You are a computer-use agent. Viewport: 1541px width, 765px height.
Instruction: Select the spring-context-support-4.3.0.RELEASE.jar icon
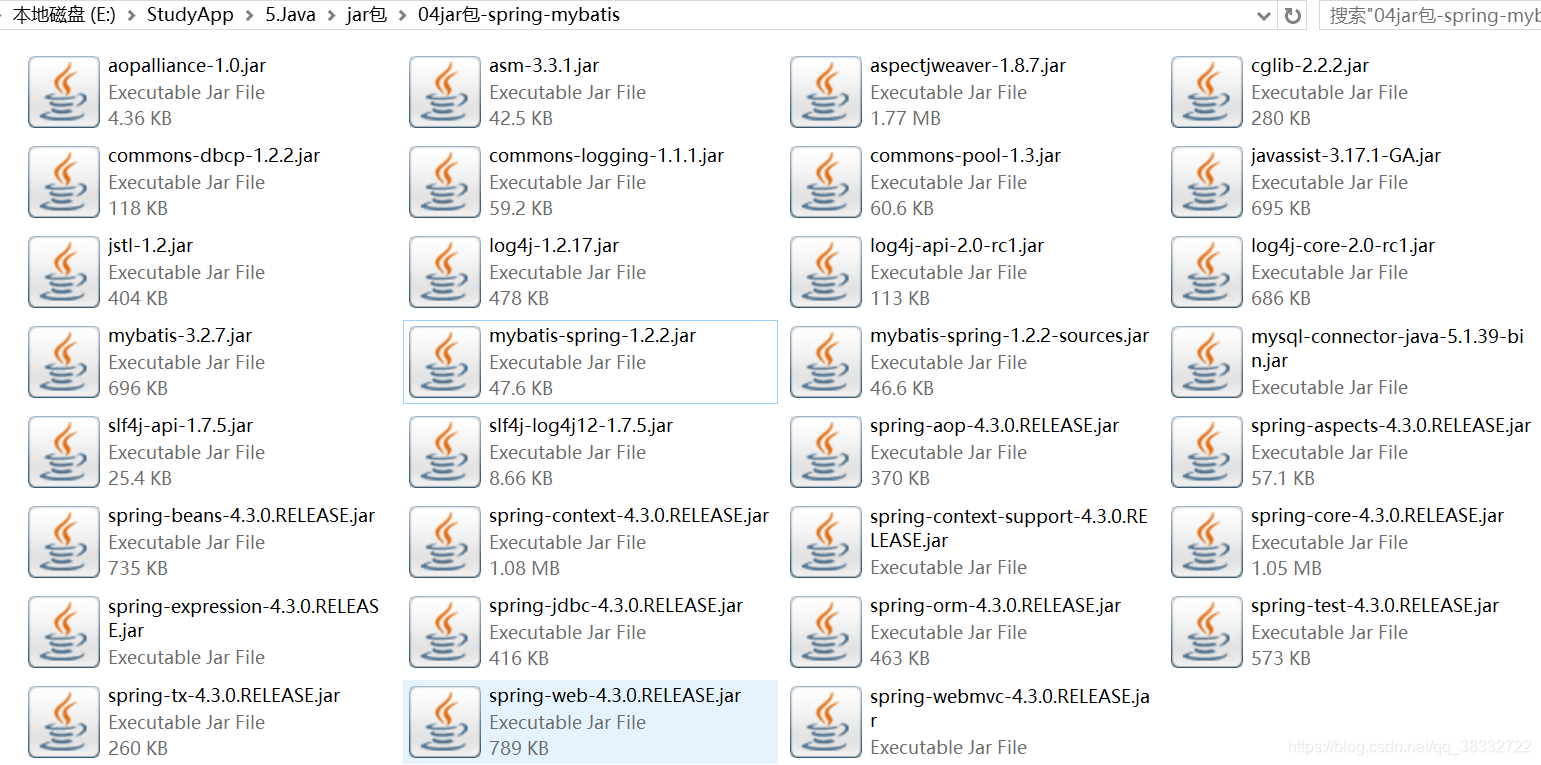826,542
